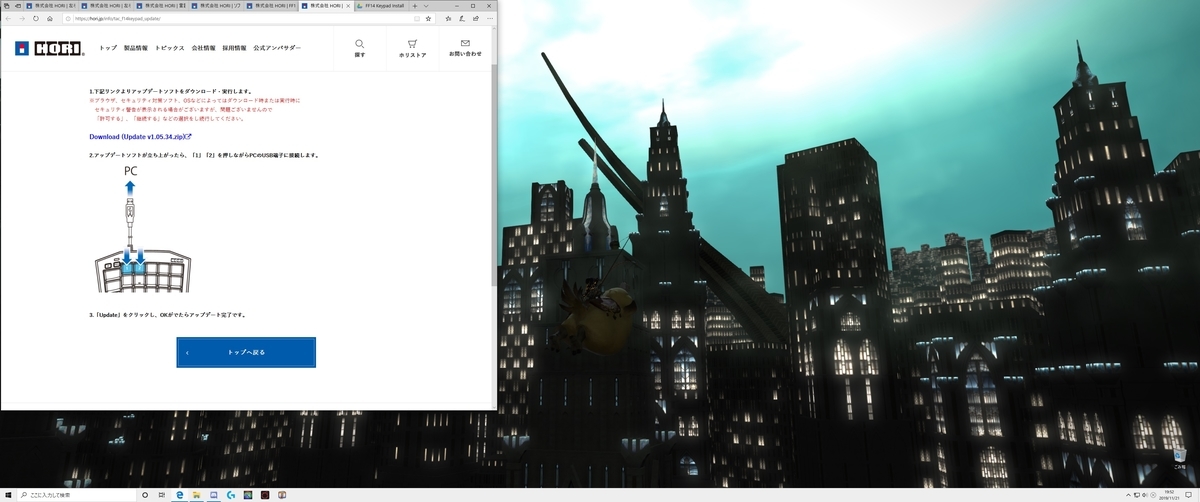
Task: Open the Action Center notification icon
Action: [1188, 495]
